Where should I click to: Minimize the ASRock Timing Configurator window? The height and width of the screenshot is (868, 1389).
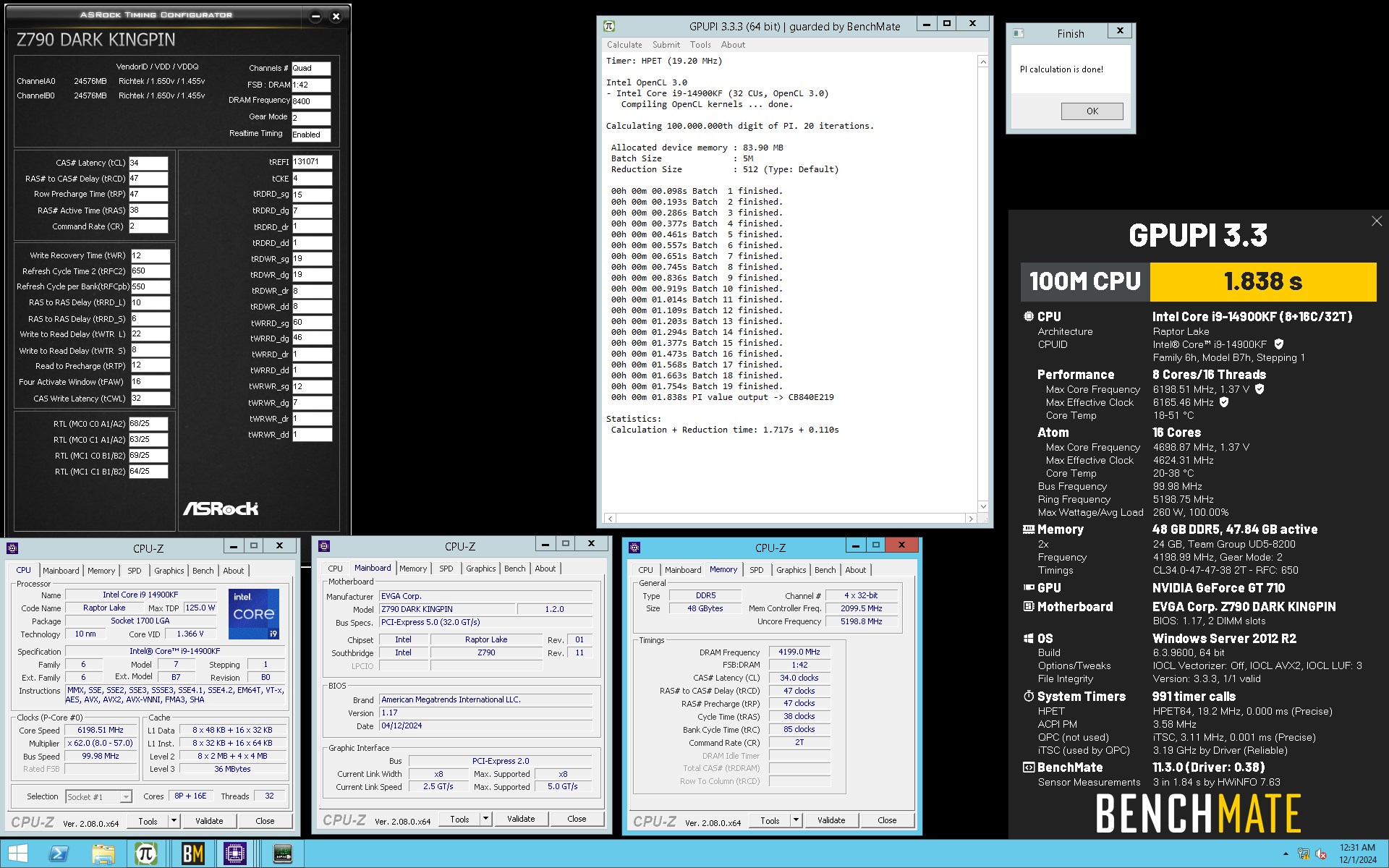tap(315, 17)
